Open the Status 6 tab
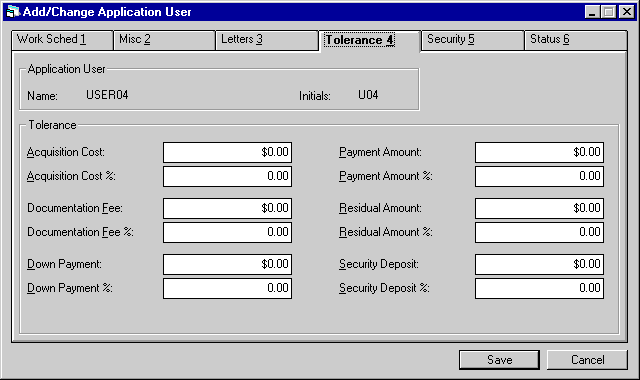Screen dimensions: 640x380 click(x=576, y=40)
